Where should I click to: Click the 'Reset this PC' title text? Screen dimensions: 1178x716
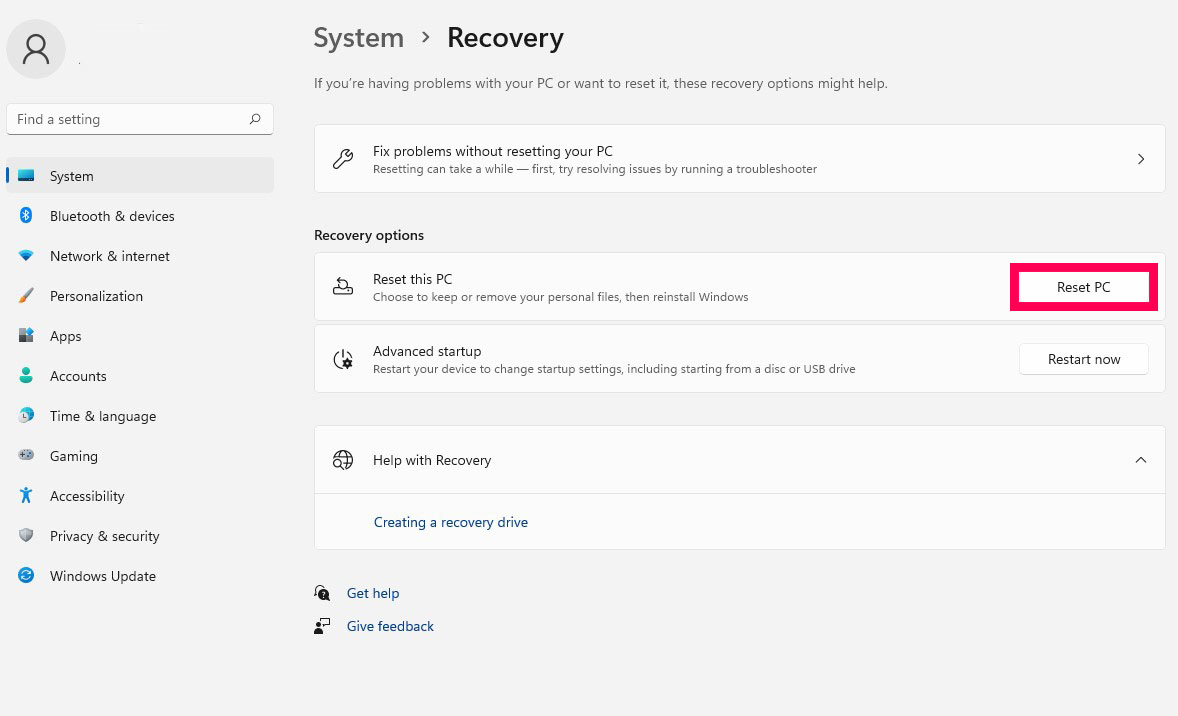pyautogui.click(x=412, y=279)
